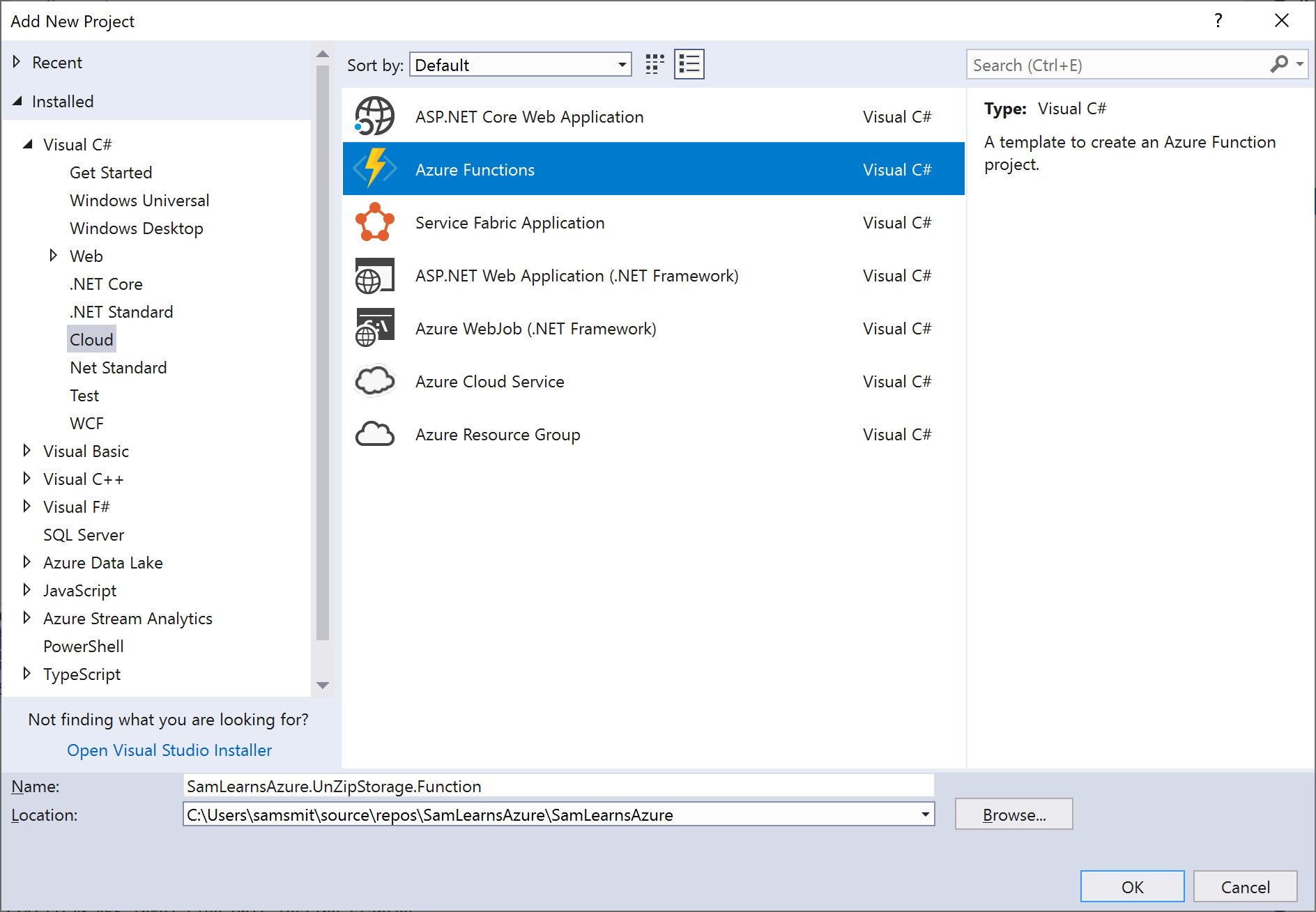The height and width of the screenshot is (912, 1316).
Task: Click the OK button
Action: click(x=1132, y=887)
